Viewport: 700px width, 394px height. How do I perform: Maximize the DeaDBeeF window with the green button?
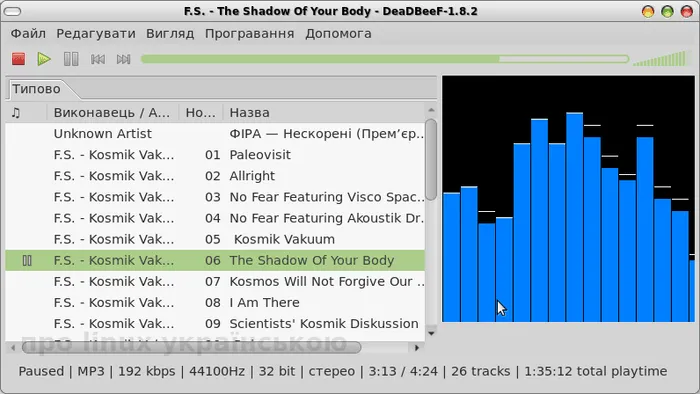(x=667, y=11)
